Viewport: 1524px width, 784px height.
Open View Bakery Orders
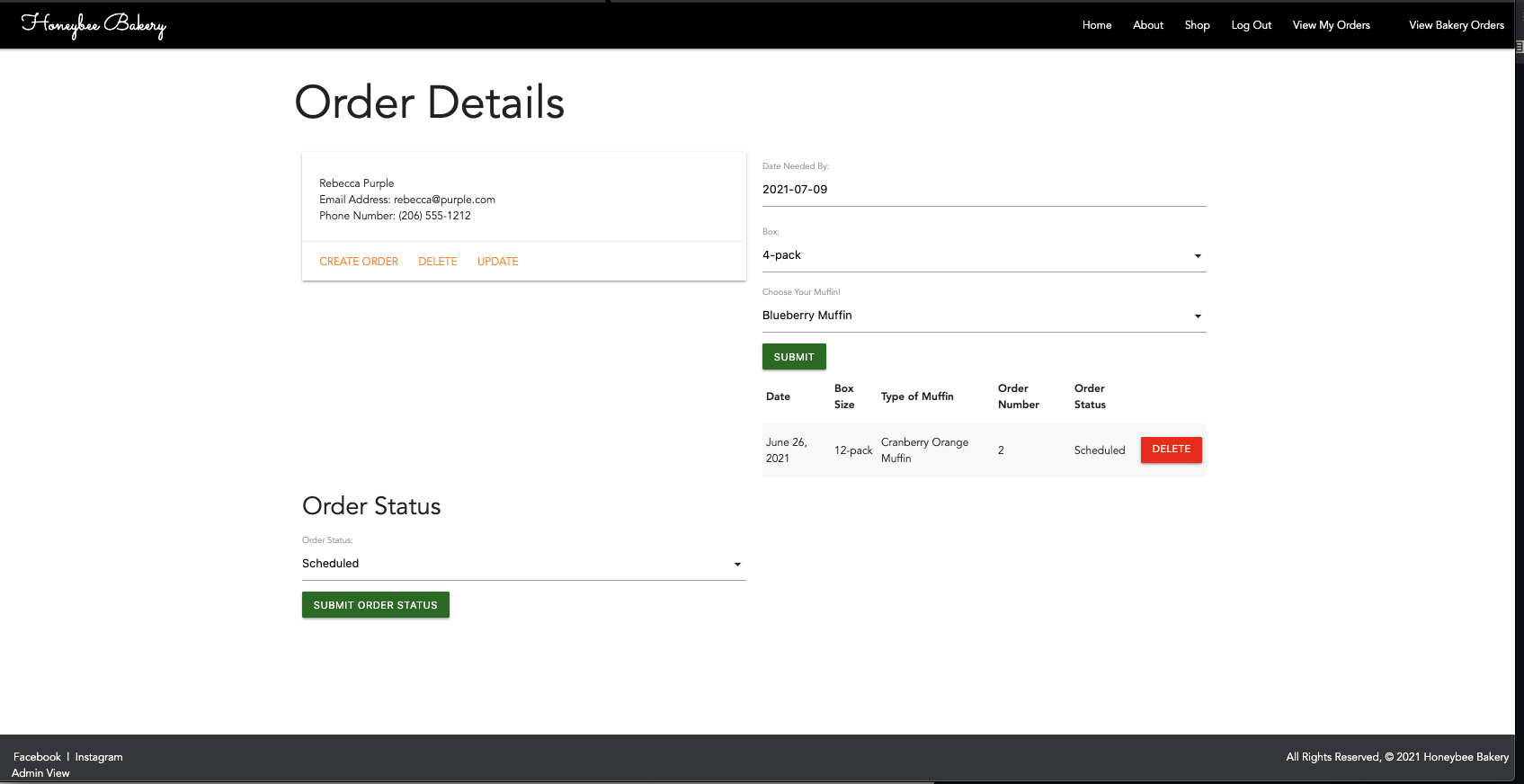click(x=1457, y=25)
